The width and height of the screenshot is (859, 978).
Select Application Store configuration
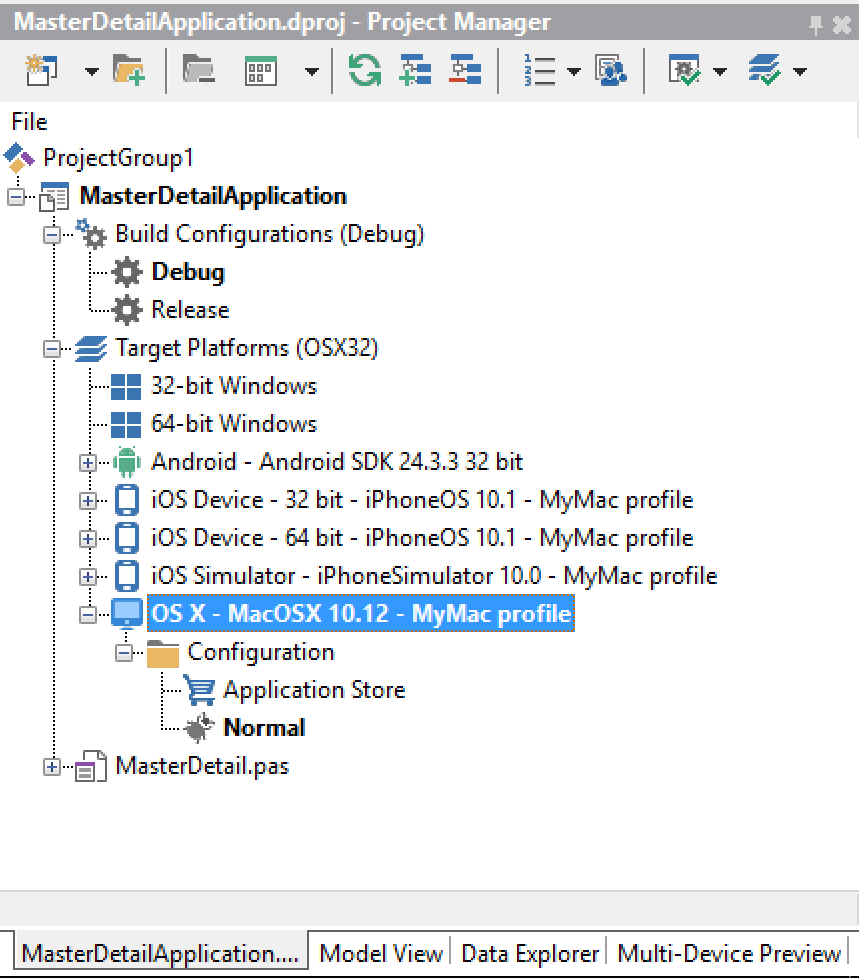(314, 690)
